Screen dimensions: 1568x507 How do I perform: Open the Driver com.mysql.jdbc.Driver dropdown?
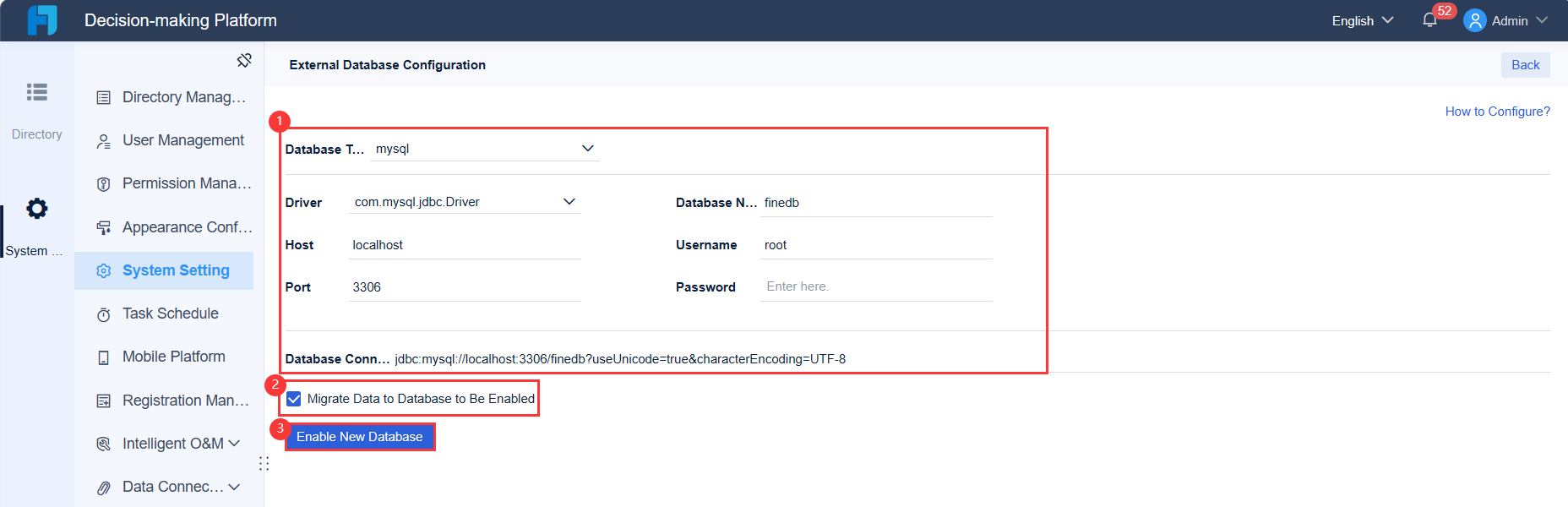point(465,202)
